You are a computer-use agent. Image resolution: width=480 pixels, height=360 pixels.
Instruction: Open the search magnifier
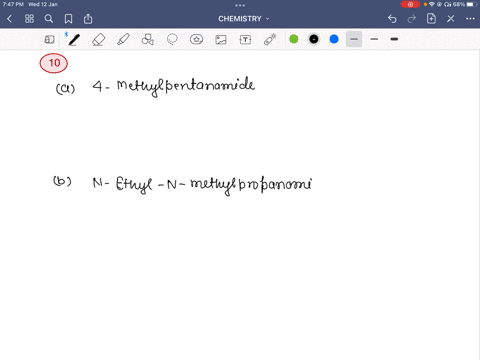pyautogui.click(x=49, y=19)
